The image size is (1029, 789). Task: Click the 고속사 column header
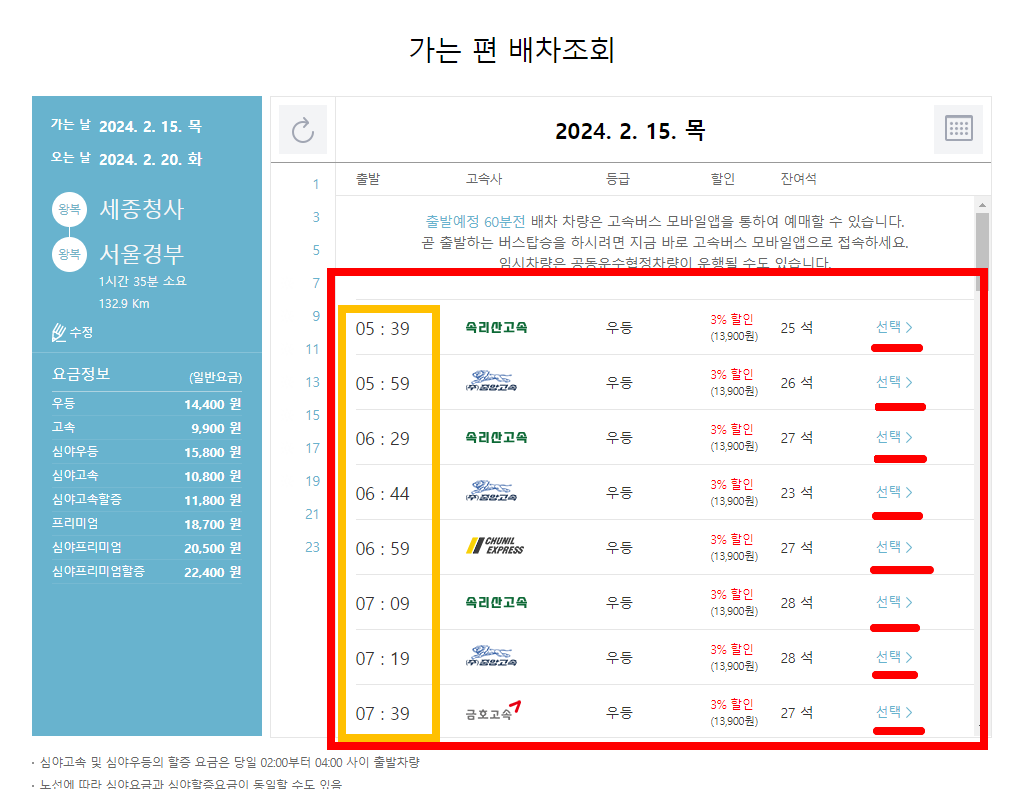pyautogui.click(x=484, y=179)
